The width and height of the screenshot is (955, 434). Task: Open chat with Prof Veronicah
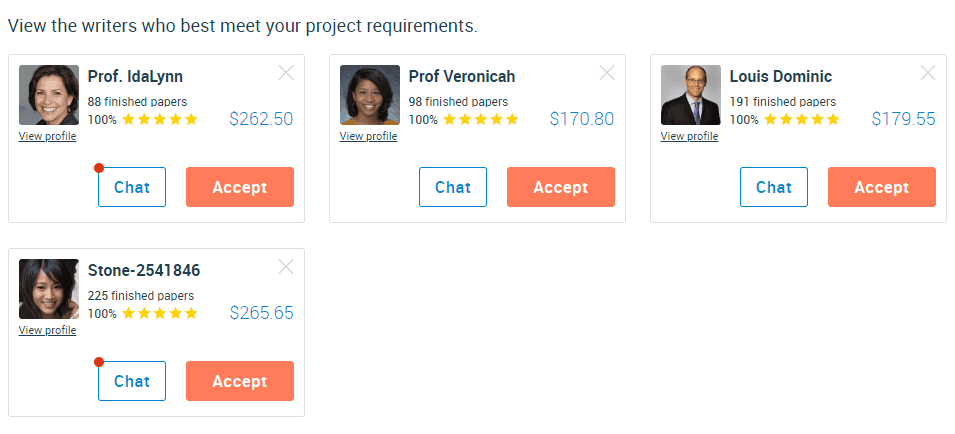[453, 187]
